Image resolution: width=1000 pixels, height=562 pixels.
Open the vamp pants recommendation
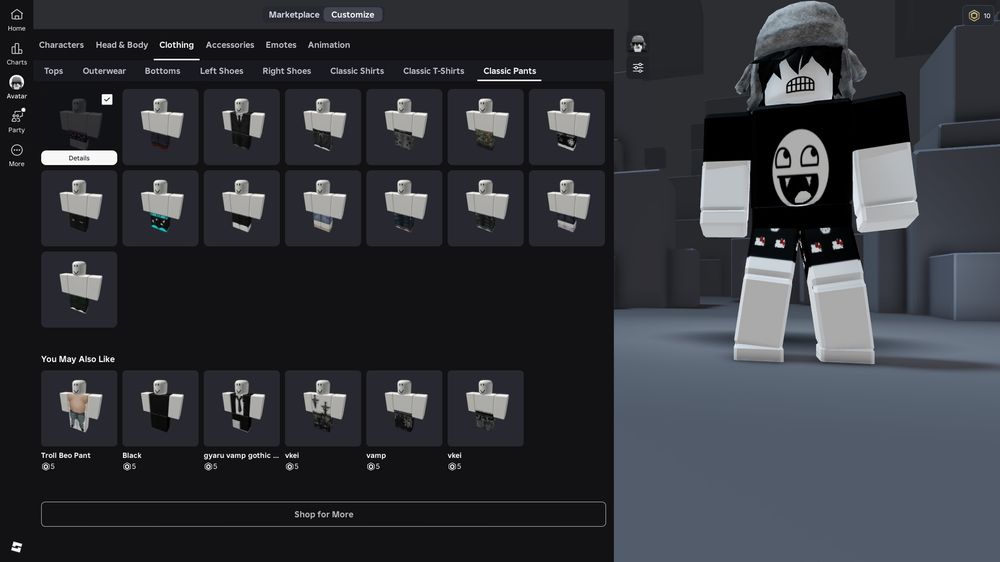[404, 408]
